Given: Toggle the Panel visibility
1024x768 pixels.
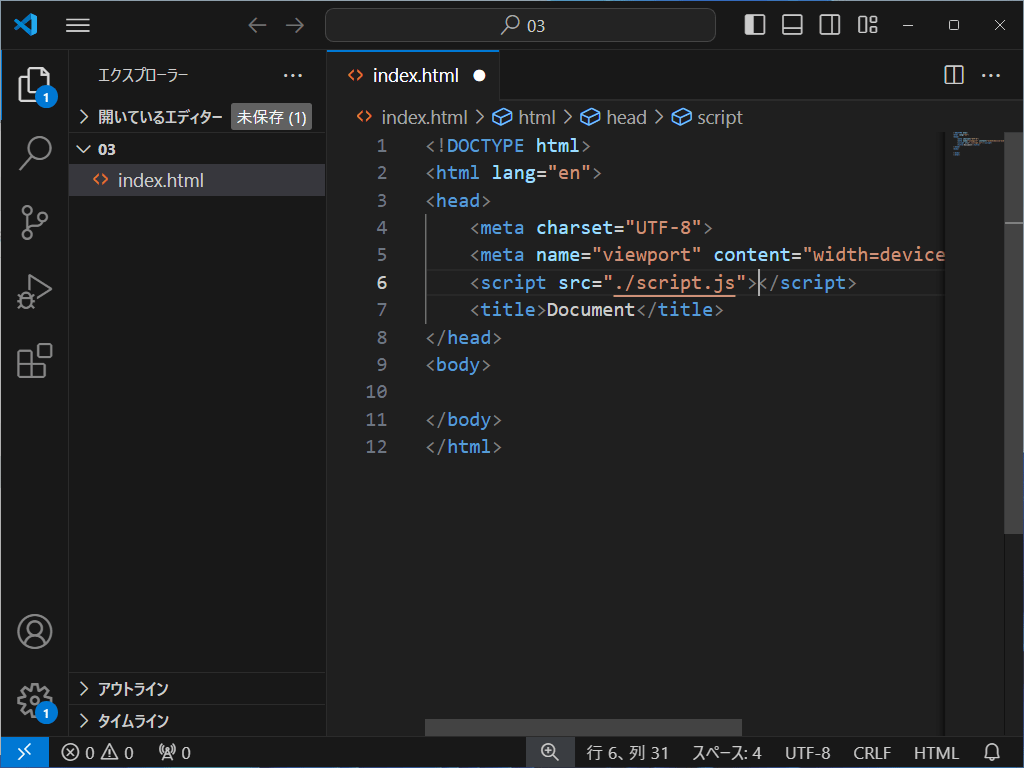Looking at the screenshot, I should tap(792, 24).
